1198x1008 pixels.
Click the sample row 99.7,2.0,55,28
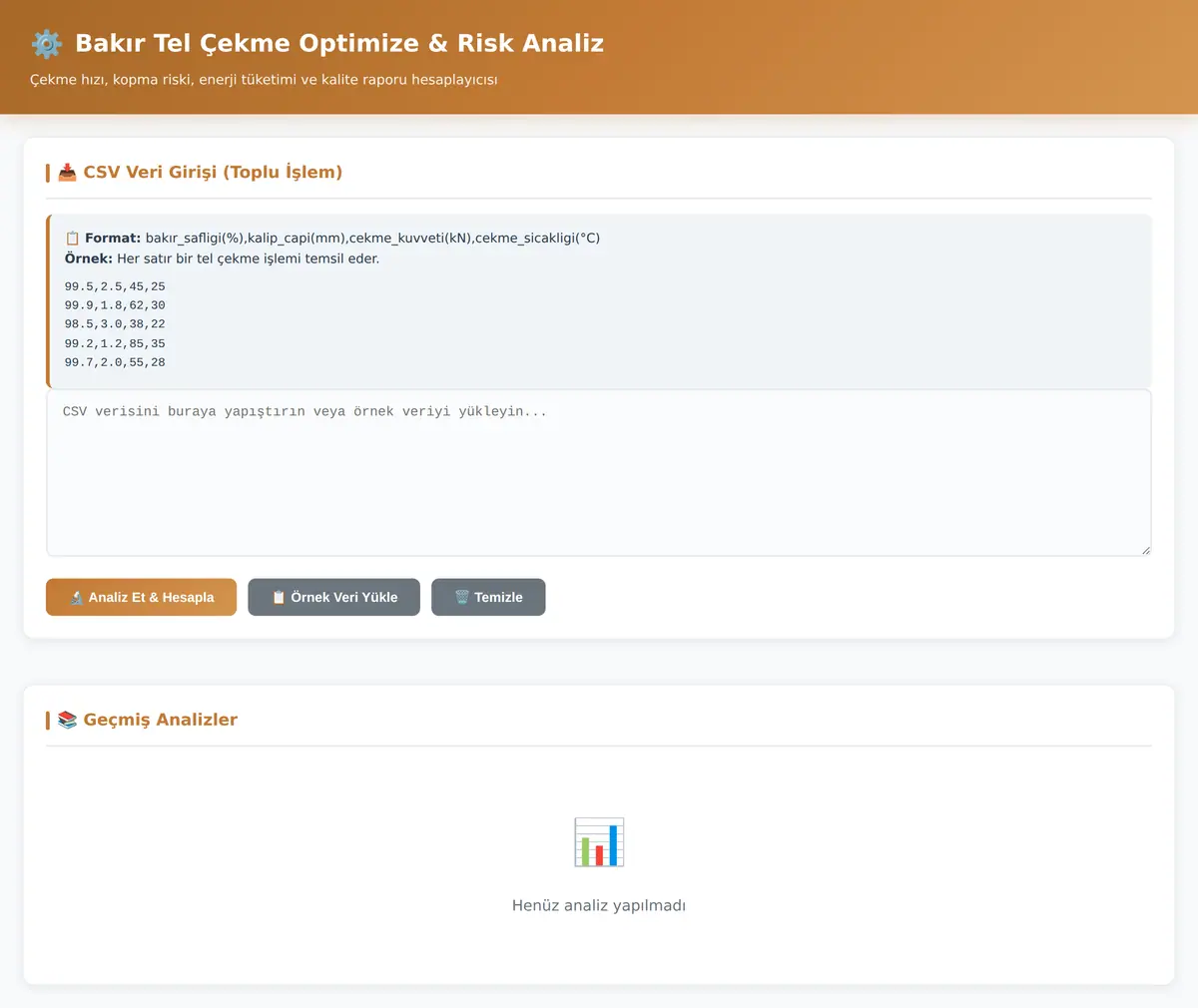pyautogui.click(x=115, y=362)
